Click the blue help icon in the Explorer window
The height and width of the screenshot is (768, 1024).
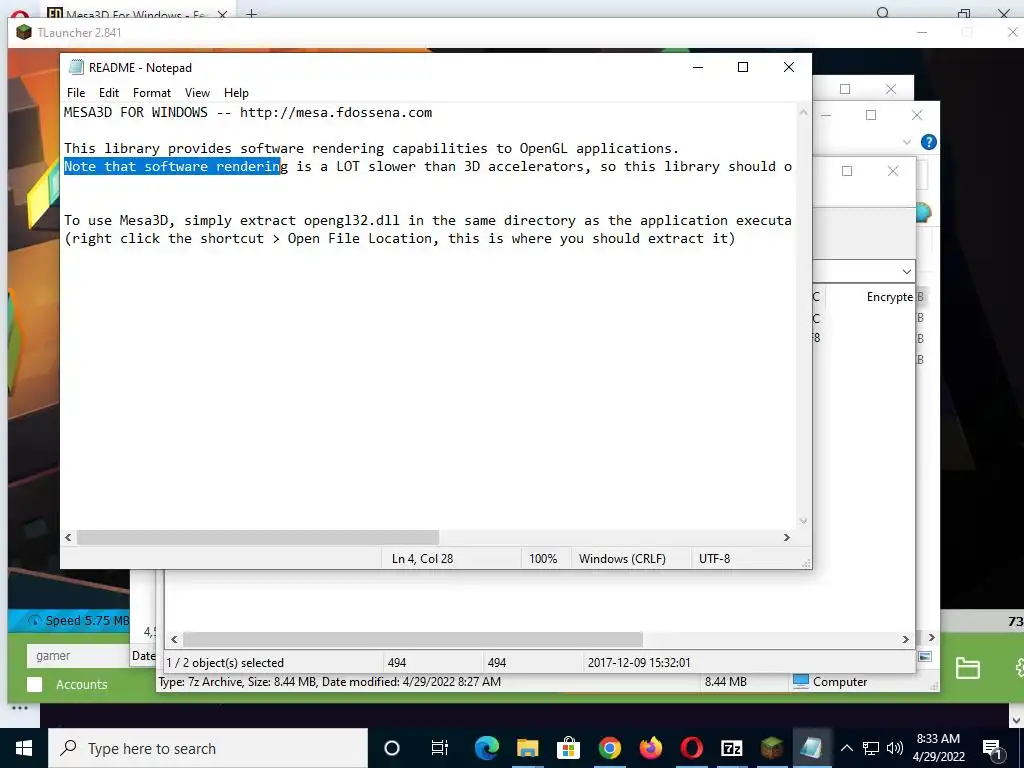[x=928, y=142]
